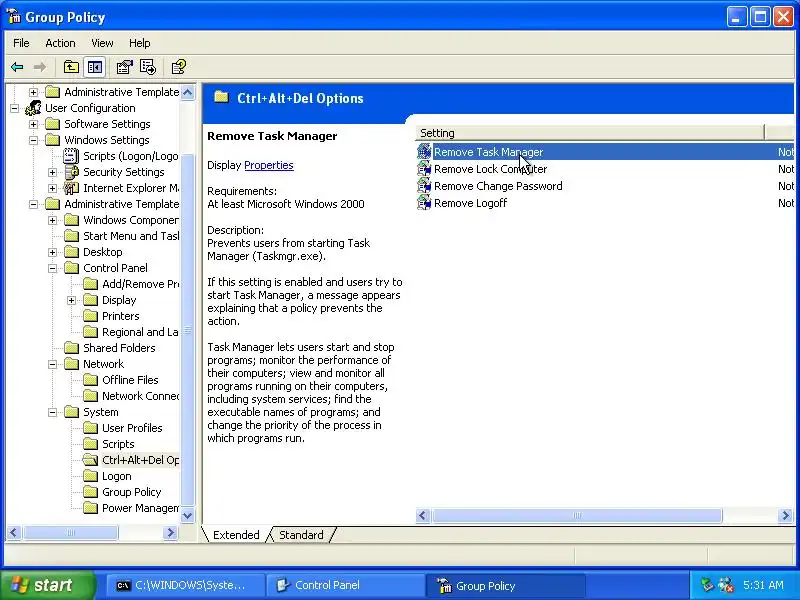Click the Remove Task Manager policy icon
Screen dimensions: 800x600
424,152
